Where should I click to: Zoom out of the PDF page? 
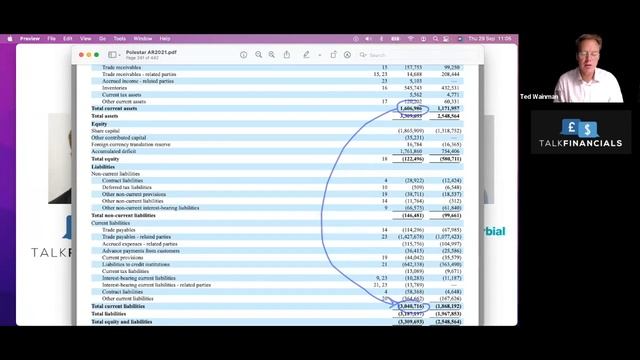coord(258,55)
